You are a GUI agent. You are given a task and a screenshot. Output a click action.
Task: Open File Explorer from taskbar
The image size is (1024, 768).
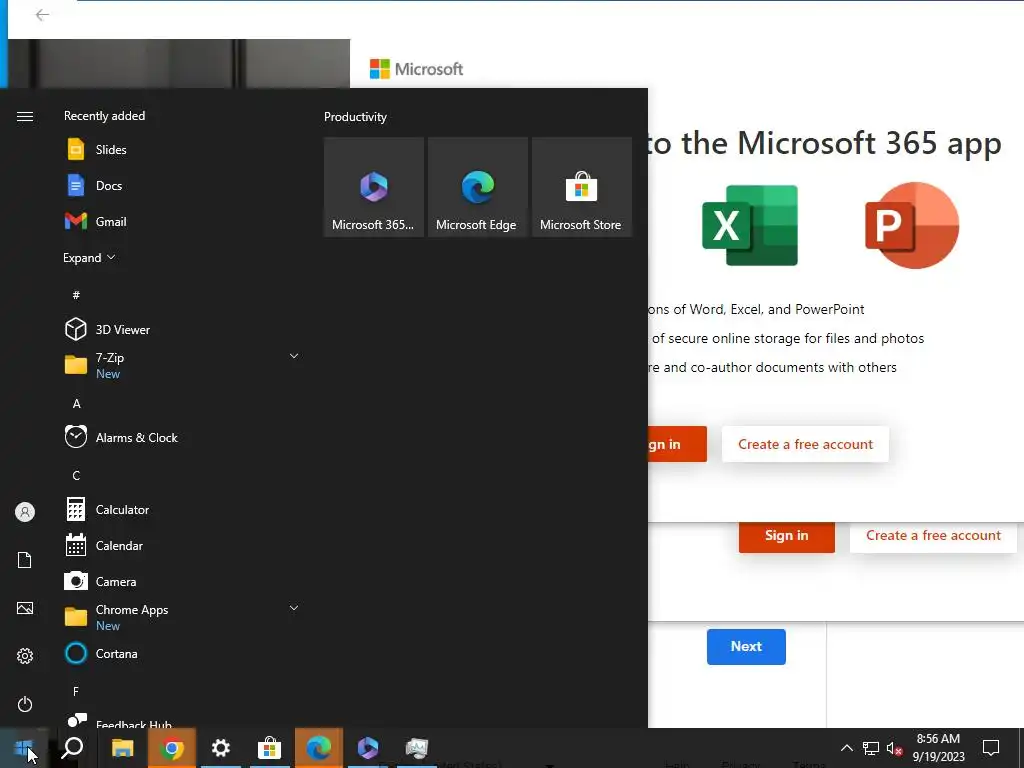(122, 748)
